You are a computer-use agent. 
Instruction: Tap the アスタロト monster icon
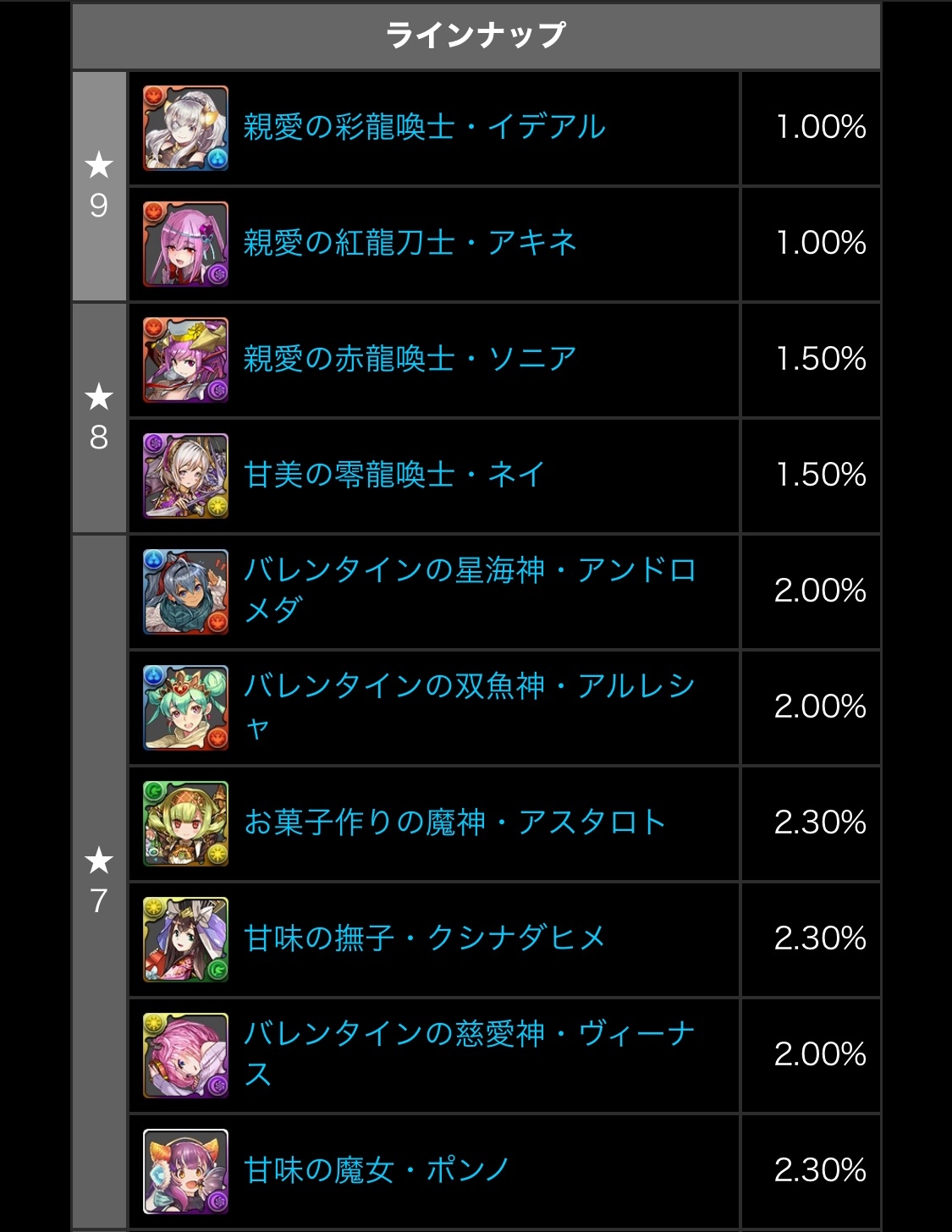[x=185, y=823]
